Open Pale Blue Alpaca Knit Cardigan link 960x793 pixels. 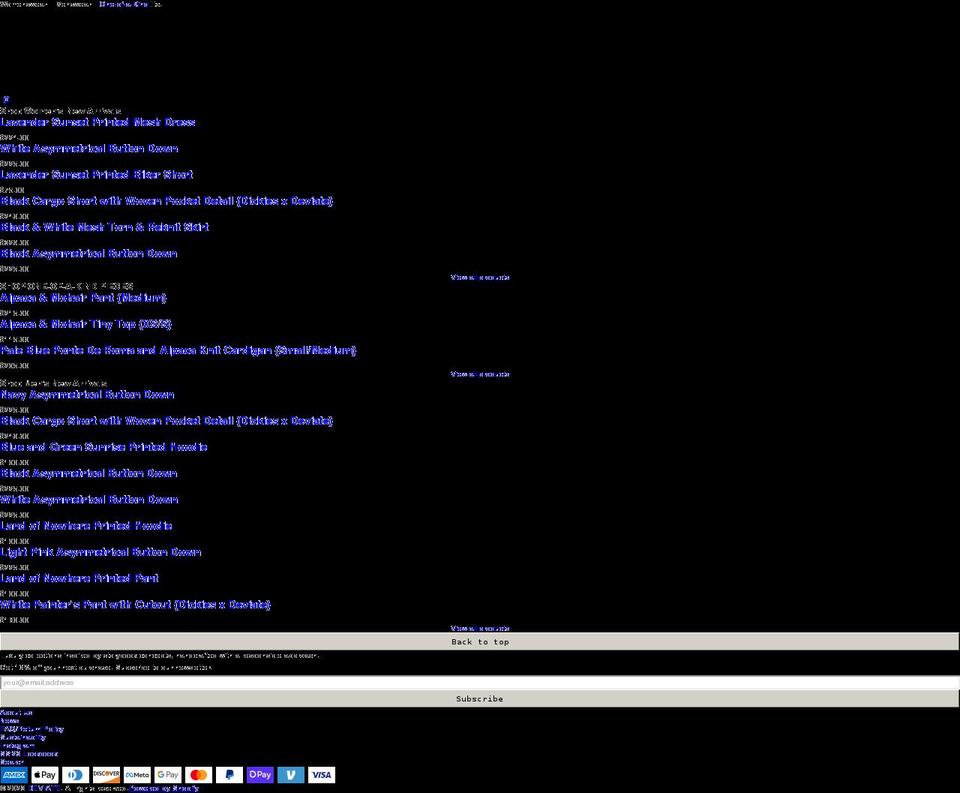[178, 350]
